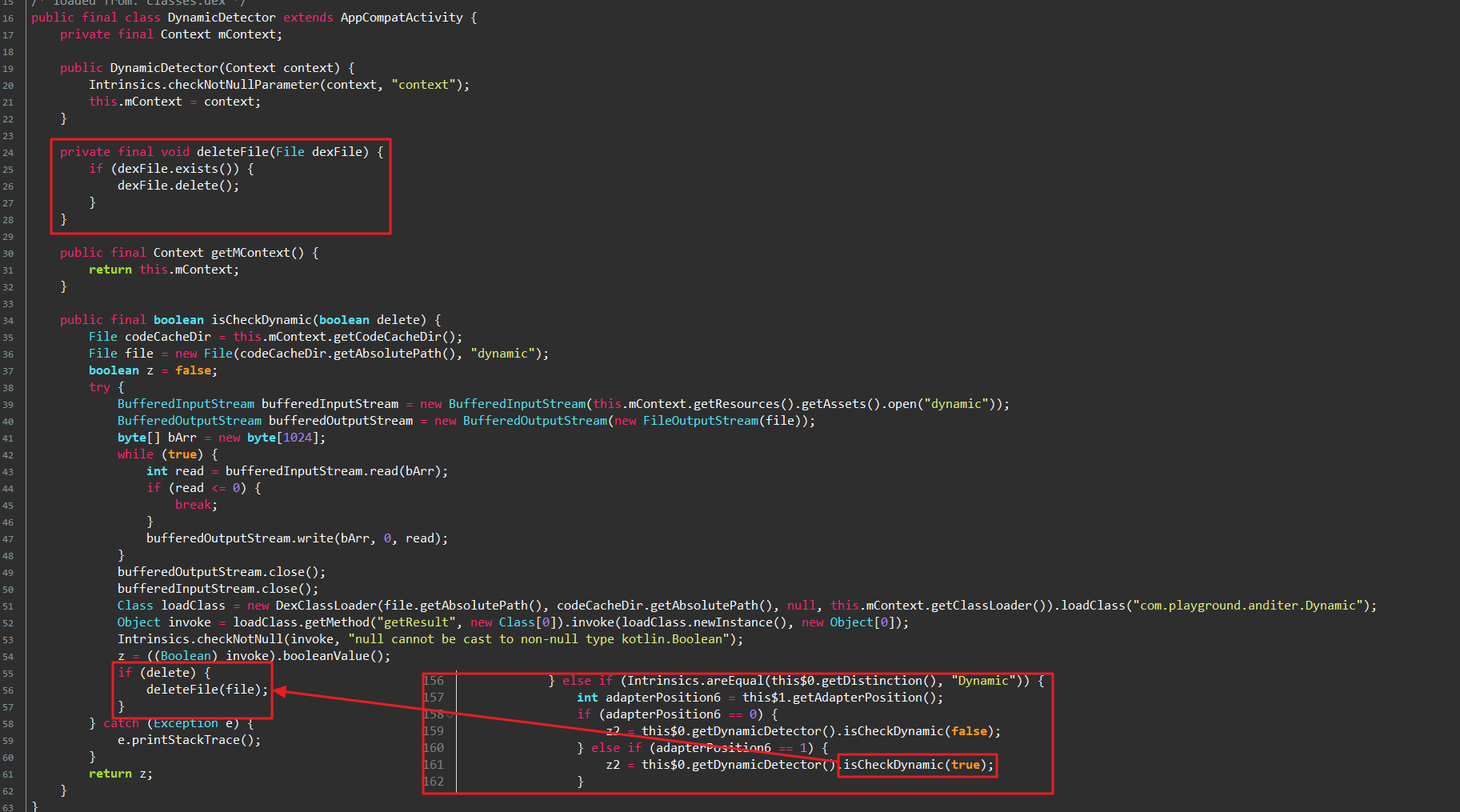Image resolution: width=1460 pixels, height=812 pixels.
Task: Click the bufferedOutputStream.close(); statement
Action: point(222,572)
